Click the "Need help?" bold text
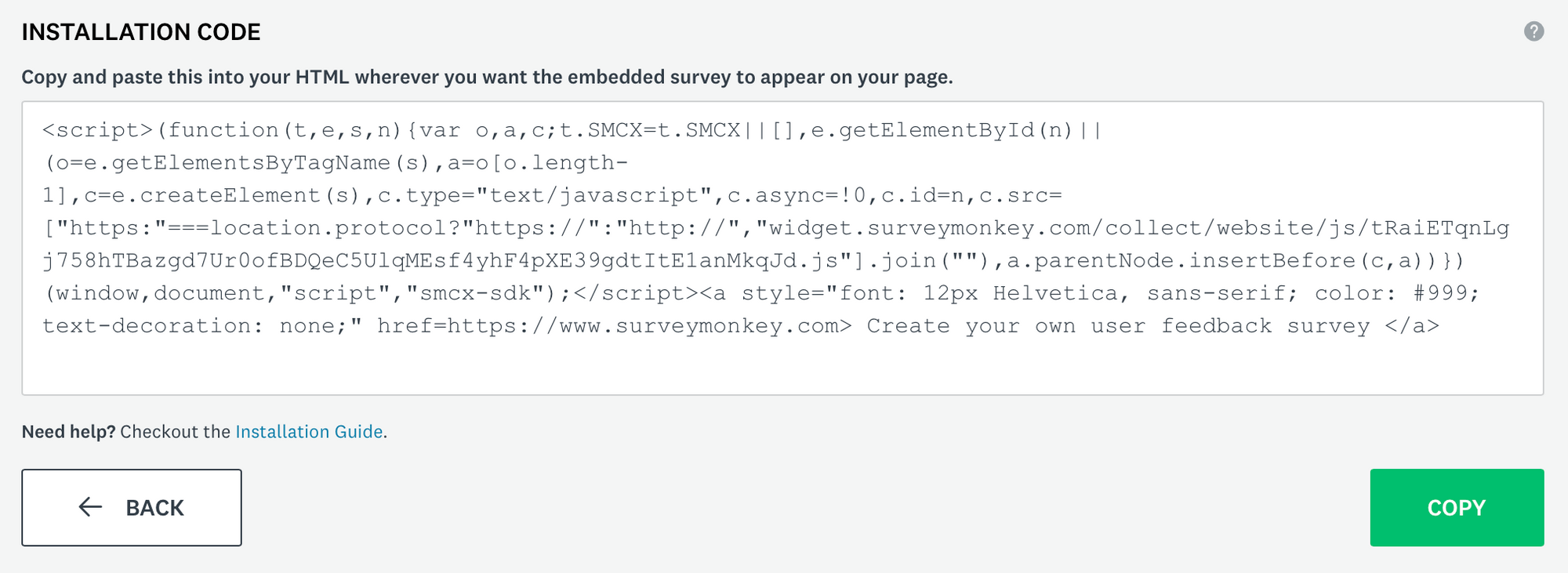The width and height of the screenshot is (1568, 573). coord(68,432)
